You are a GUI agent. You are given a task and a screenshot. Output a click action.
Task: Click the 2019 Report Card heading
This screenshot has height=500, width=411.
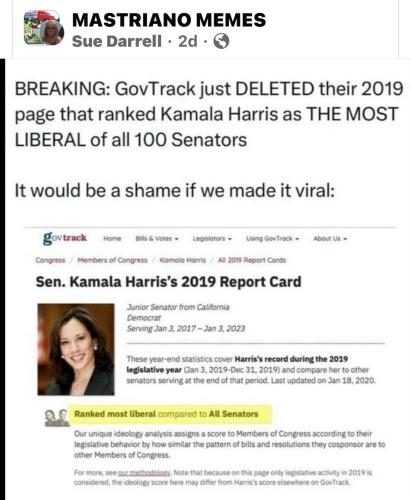(x=168, y=282)
